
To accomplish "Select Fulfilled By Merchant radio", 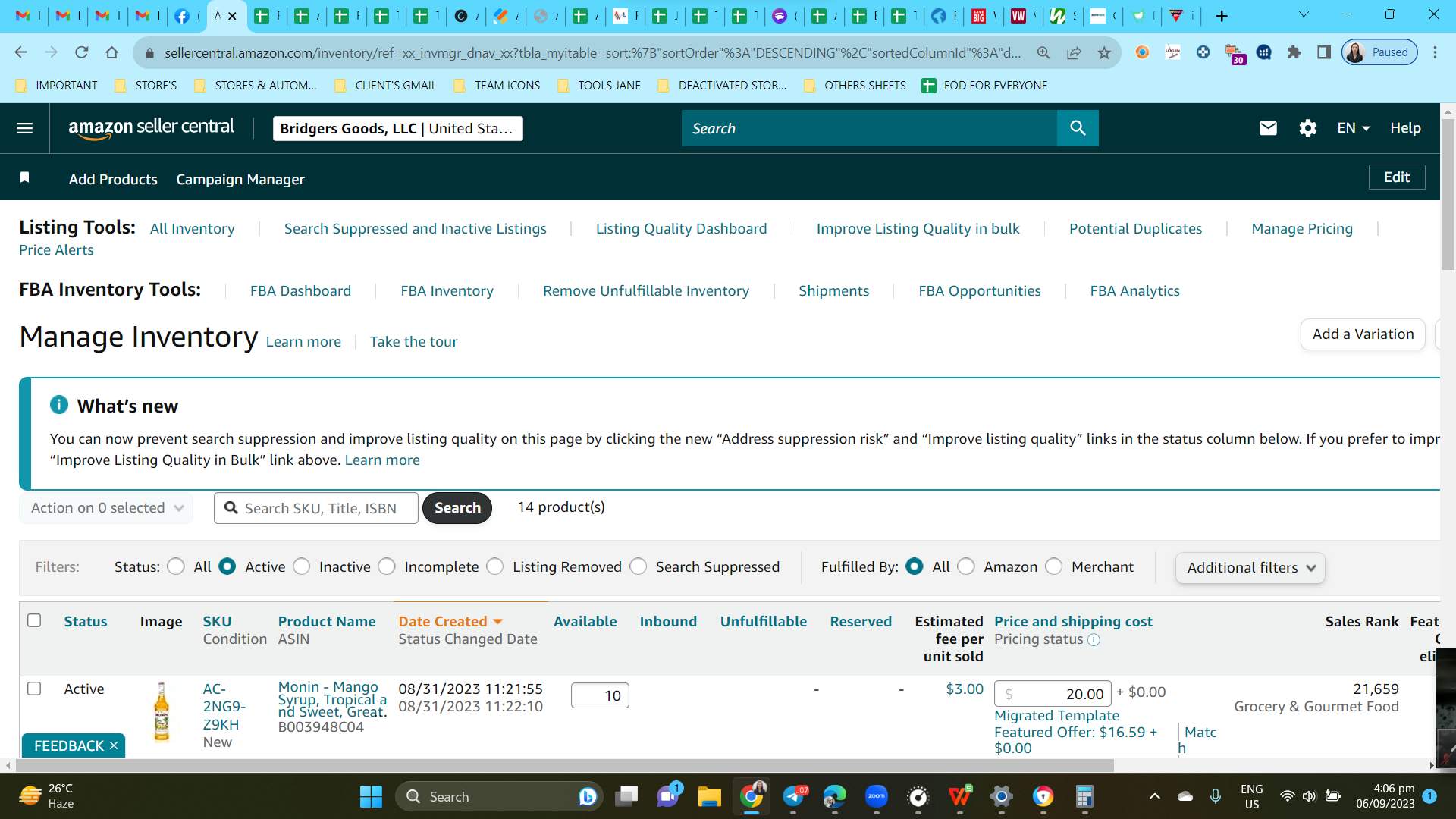I will point(1054,566).
